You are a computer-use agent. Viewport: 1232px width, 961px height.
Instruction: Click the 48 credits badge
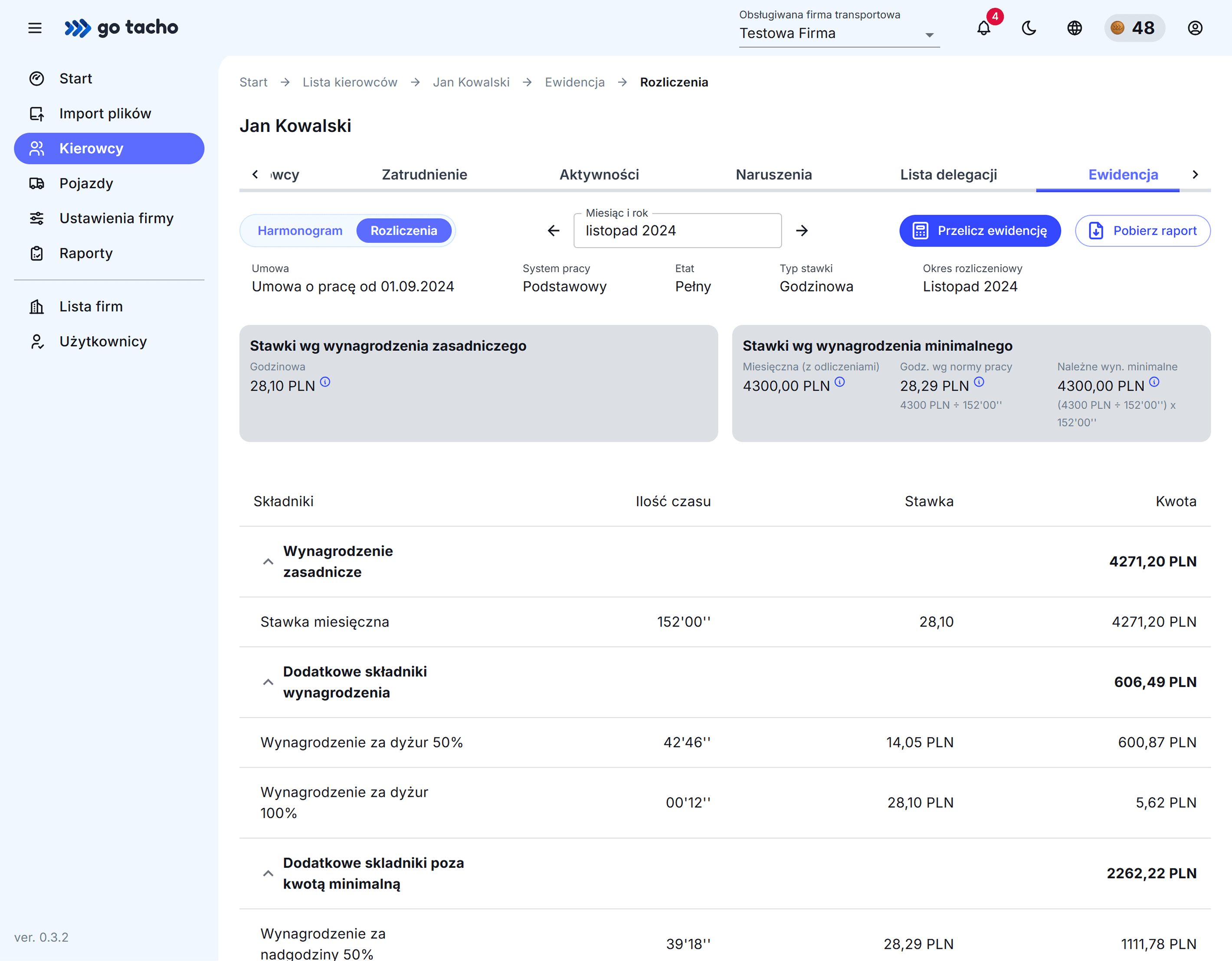coord(1134,28)
